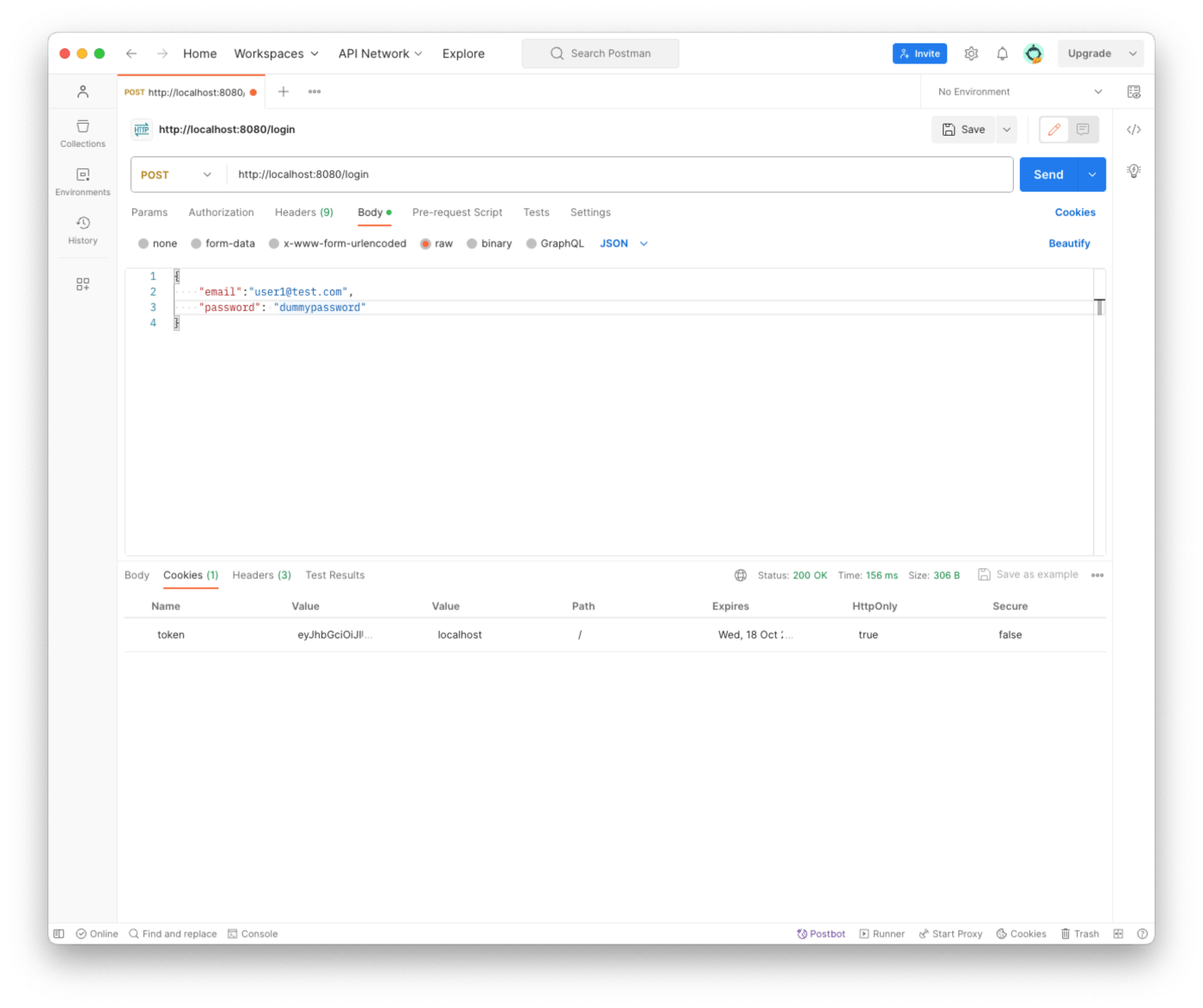Click the HTTP request type icon
The width and height of the screenshot is (1203, 1008).
click(x=142, y=130)
